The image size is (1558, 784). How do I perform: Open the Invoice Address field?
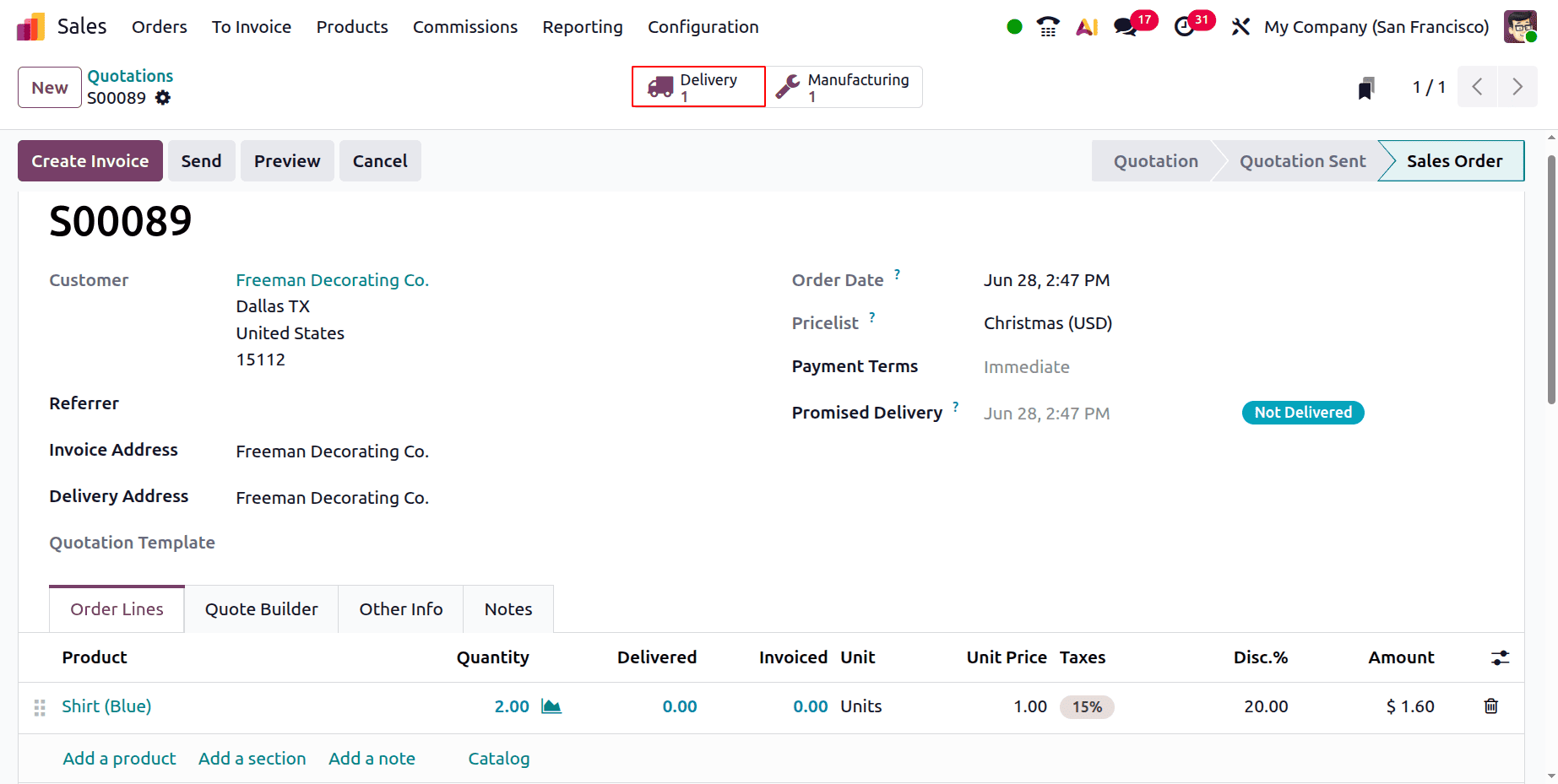pyautogui.click(x=333, y=451)
